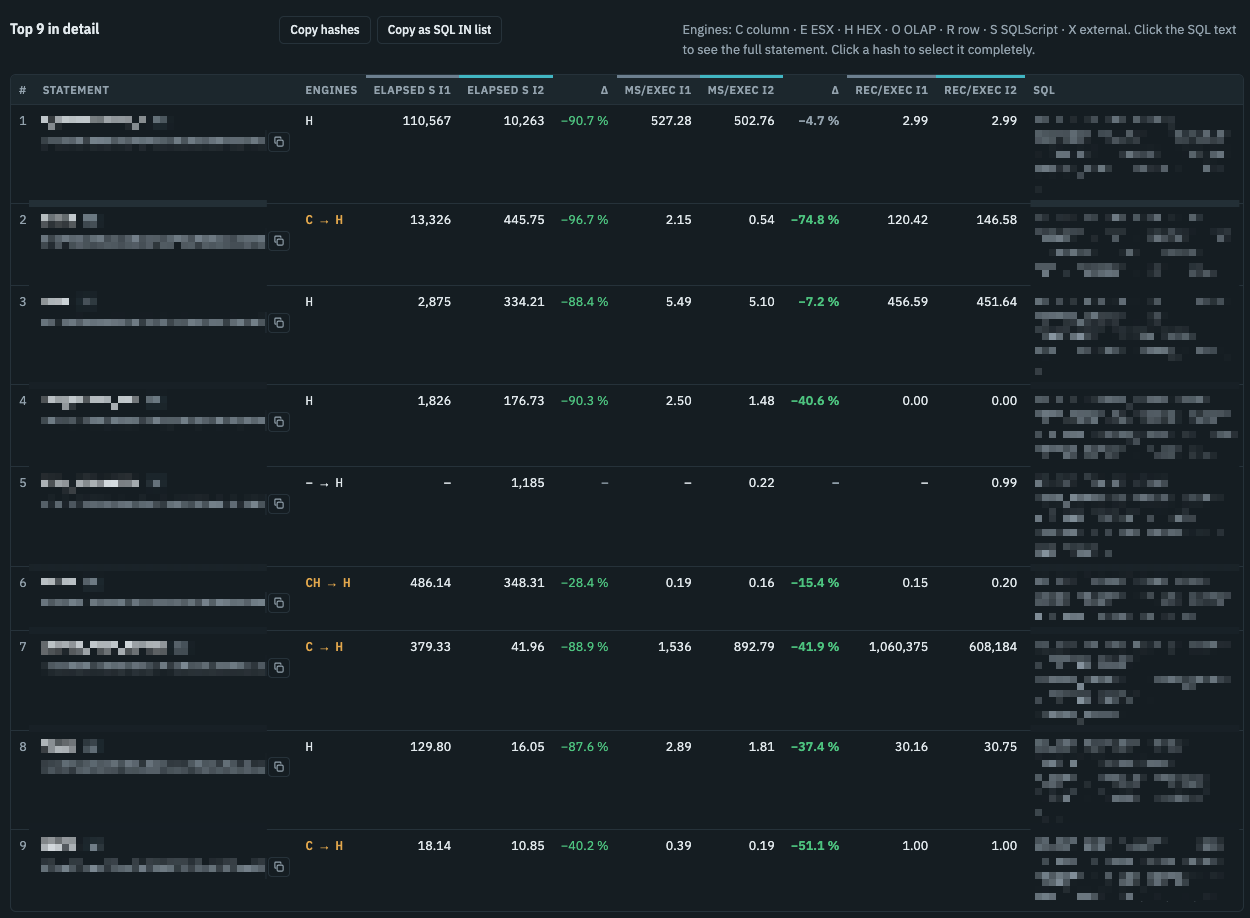Copy the hash in row 8

[x=279, y=767]
